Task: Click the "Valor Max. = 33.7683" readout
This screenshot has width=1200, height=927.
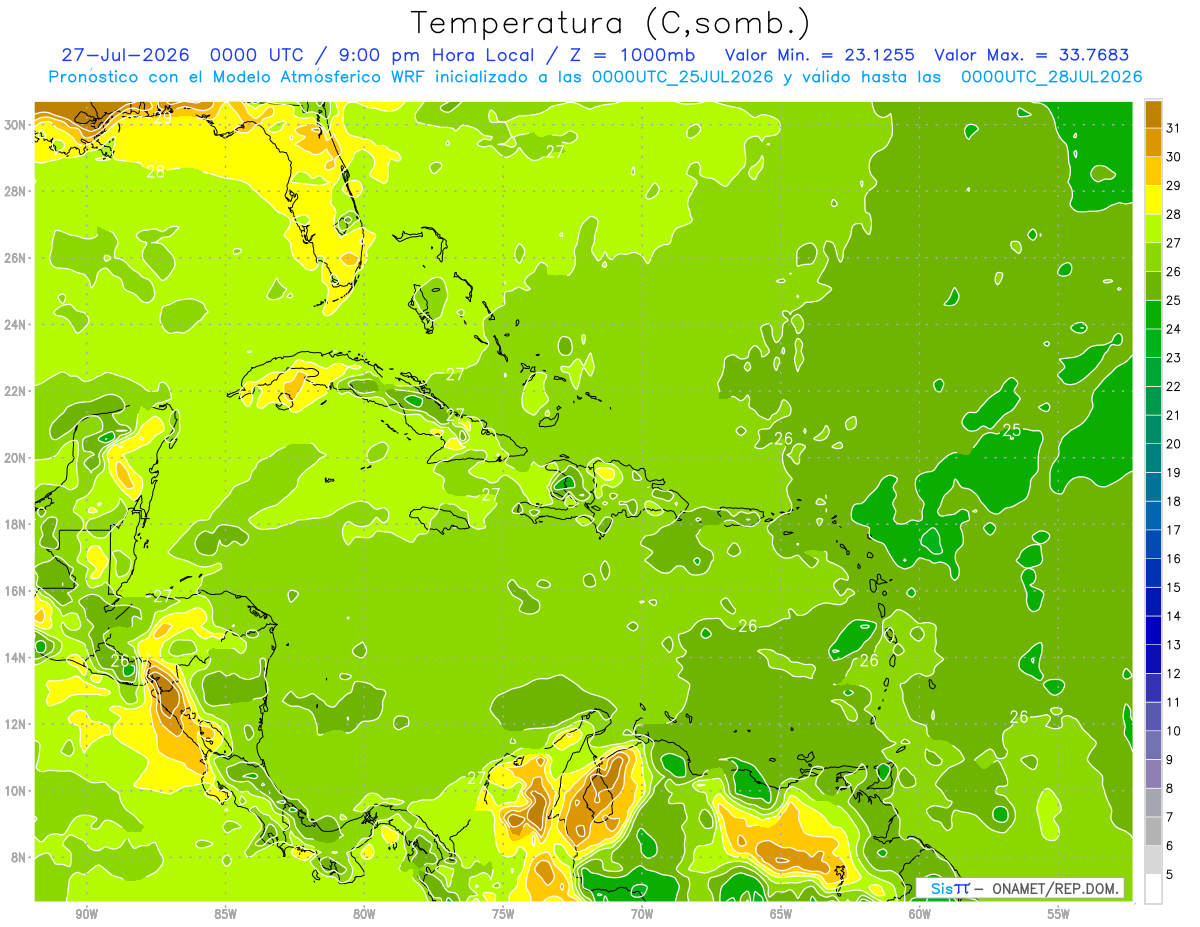Action: 1032,55
